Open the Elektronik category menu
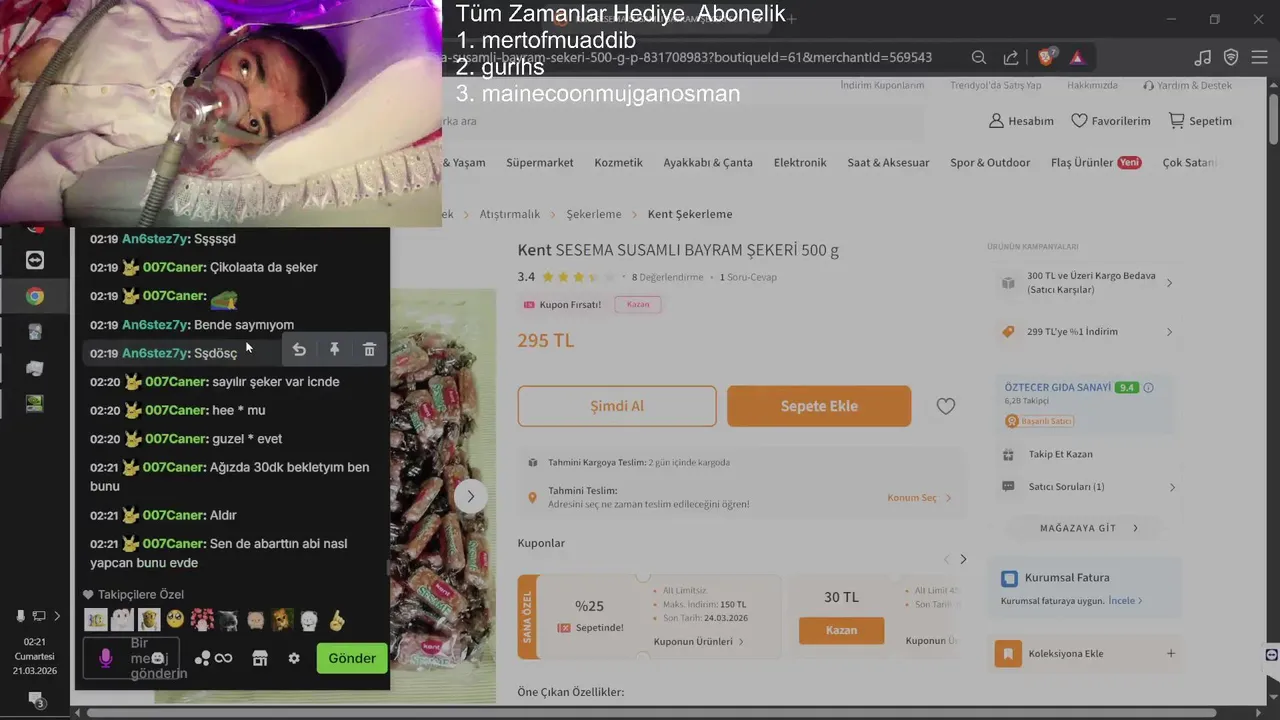Viewport: 1280px width, 720px height. coord(800,162)
